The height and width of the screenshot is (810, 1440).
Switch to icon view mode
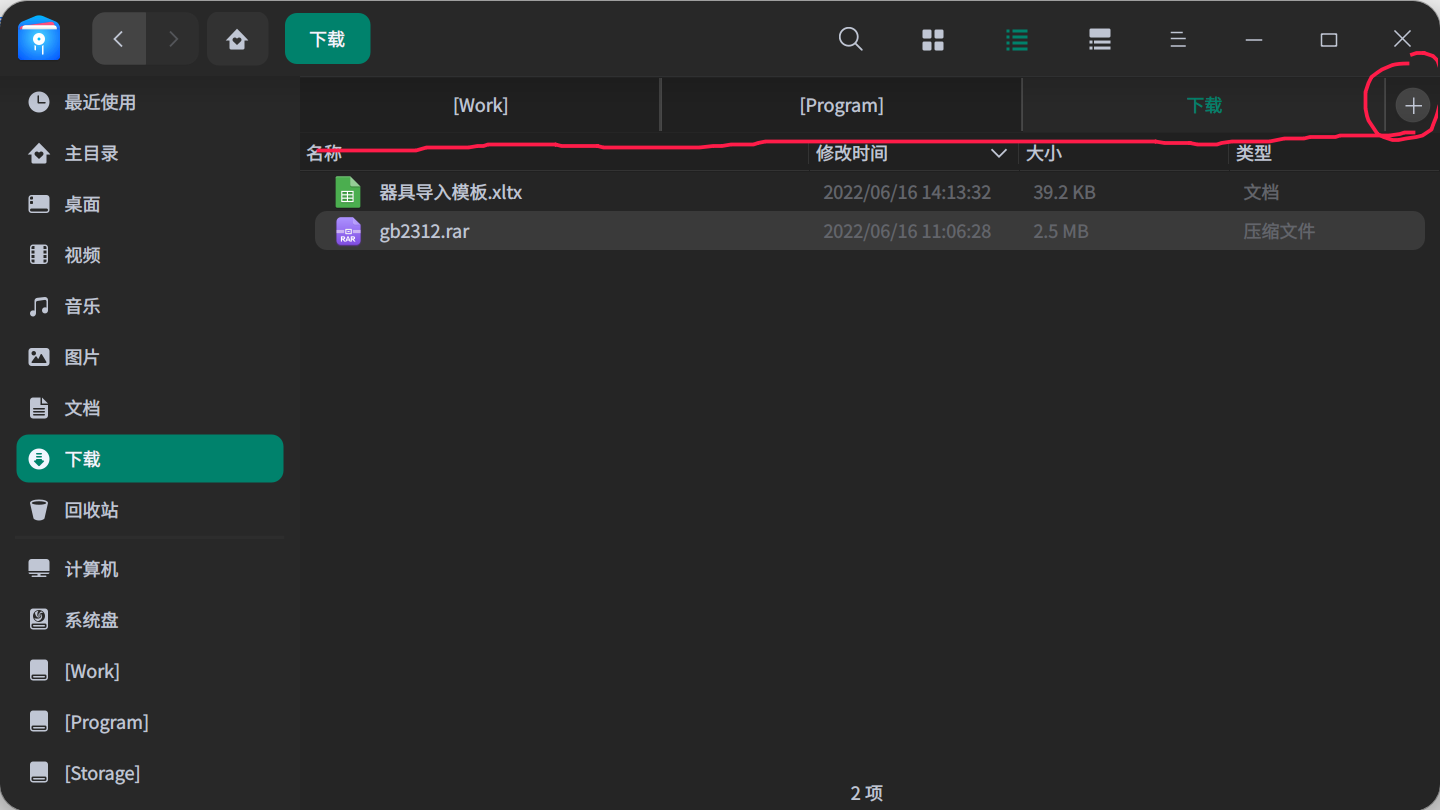click(x=933, y=39)
